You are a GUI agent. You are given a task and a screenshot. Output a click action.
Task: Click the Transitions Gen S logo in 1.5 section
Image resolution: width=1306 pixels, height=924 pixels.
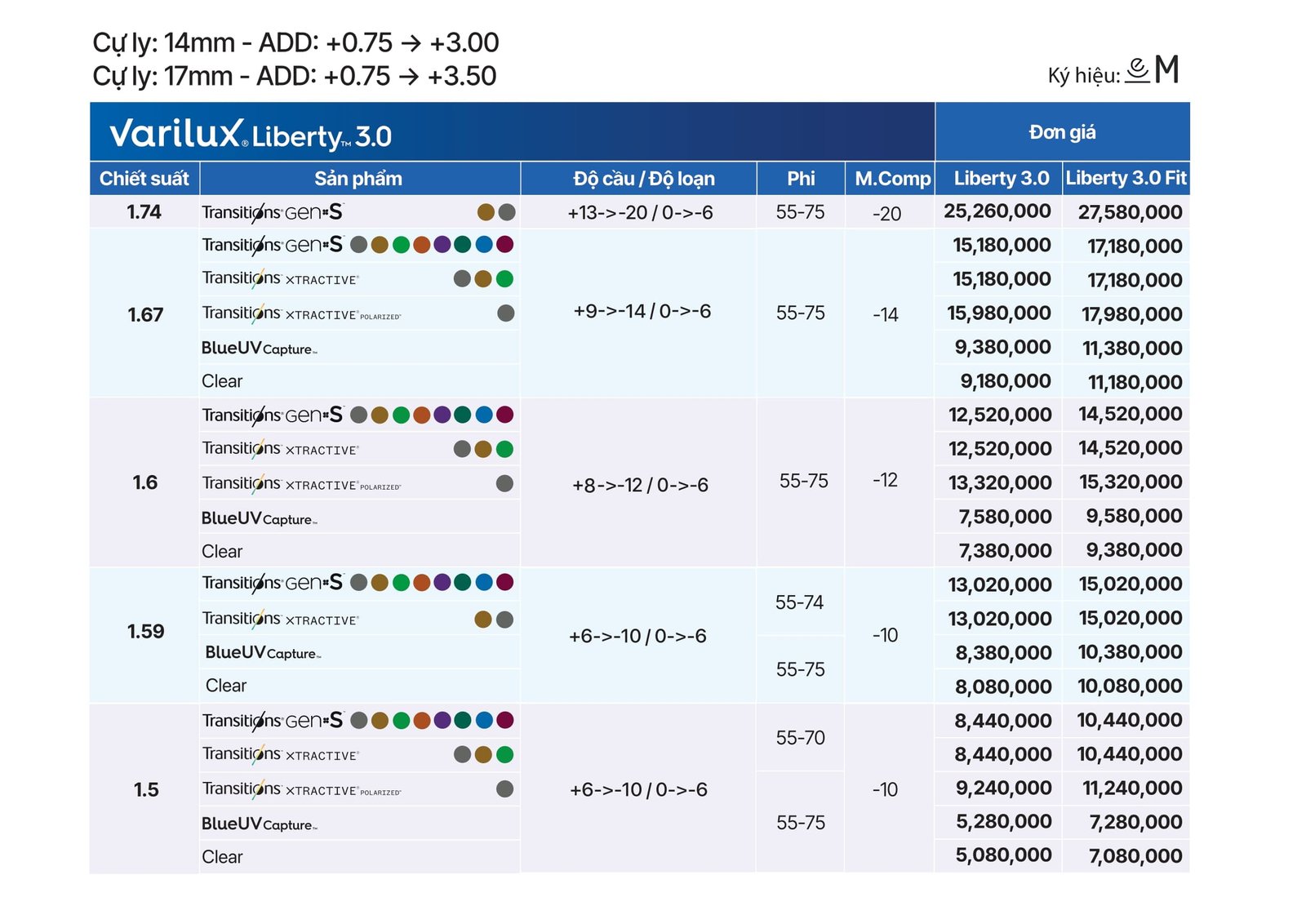click(273, 721)
